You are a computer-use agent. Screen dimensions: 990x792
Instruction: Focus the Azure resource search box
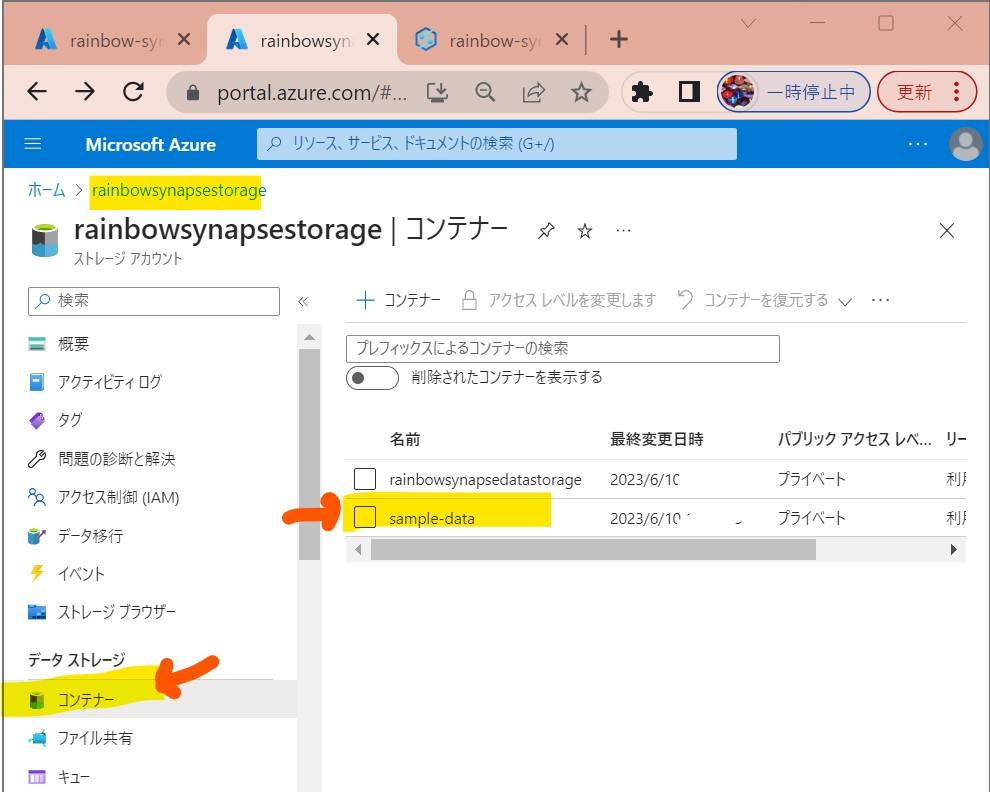pyautogui.click(x=496, y=144)
